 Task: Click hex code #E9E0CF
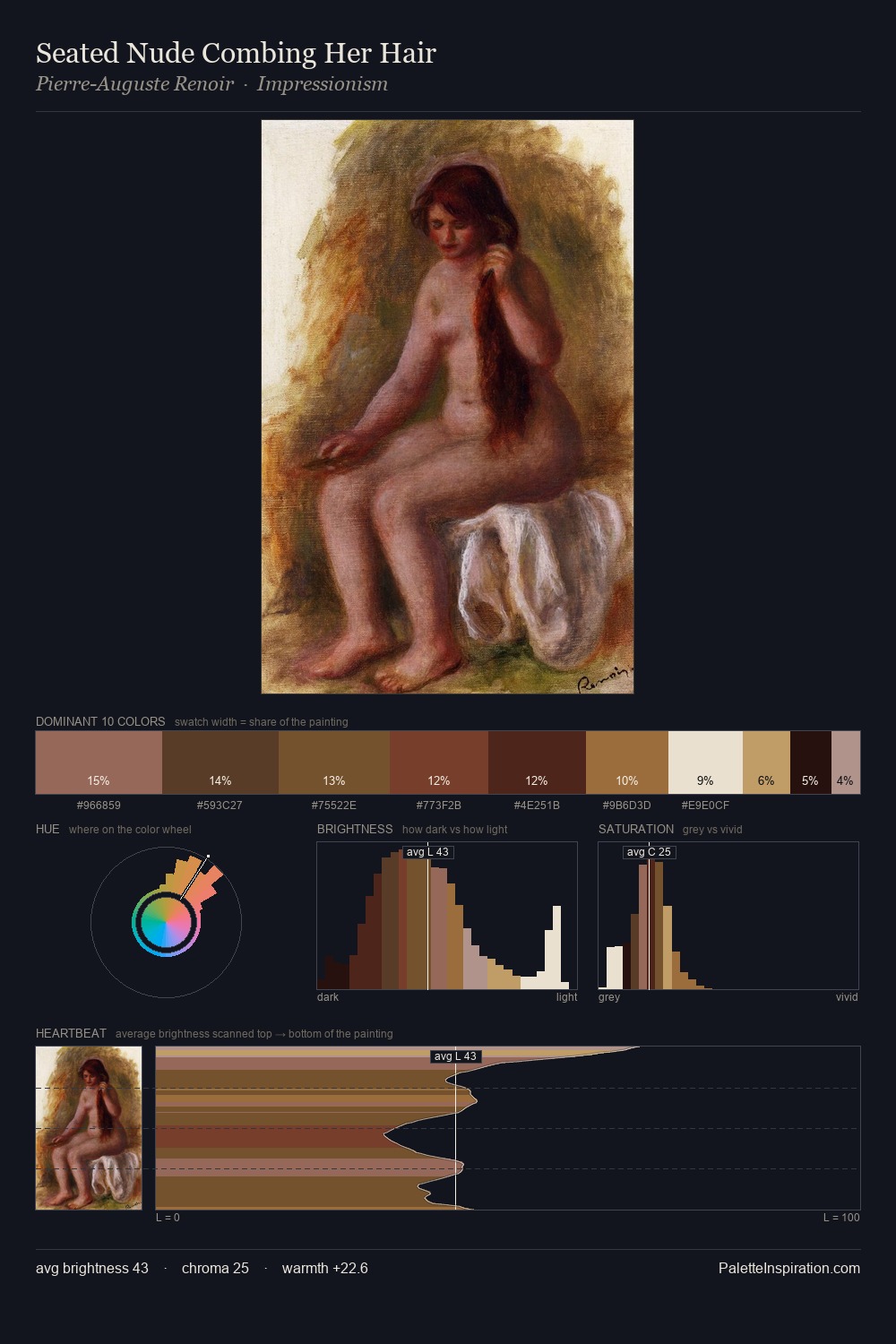705,806
